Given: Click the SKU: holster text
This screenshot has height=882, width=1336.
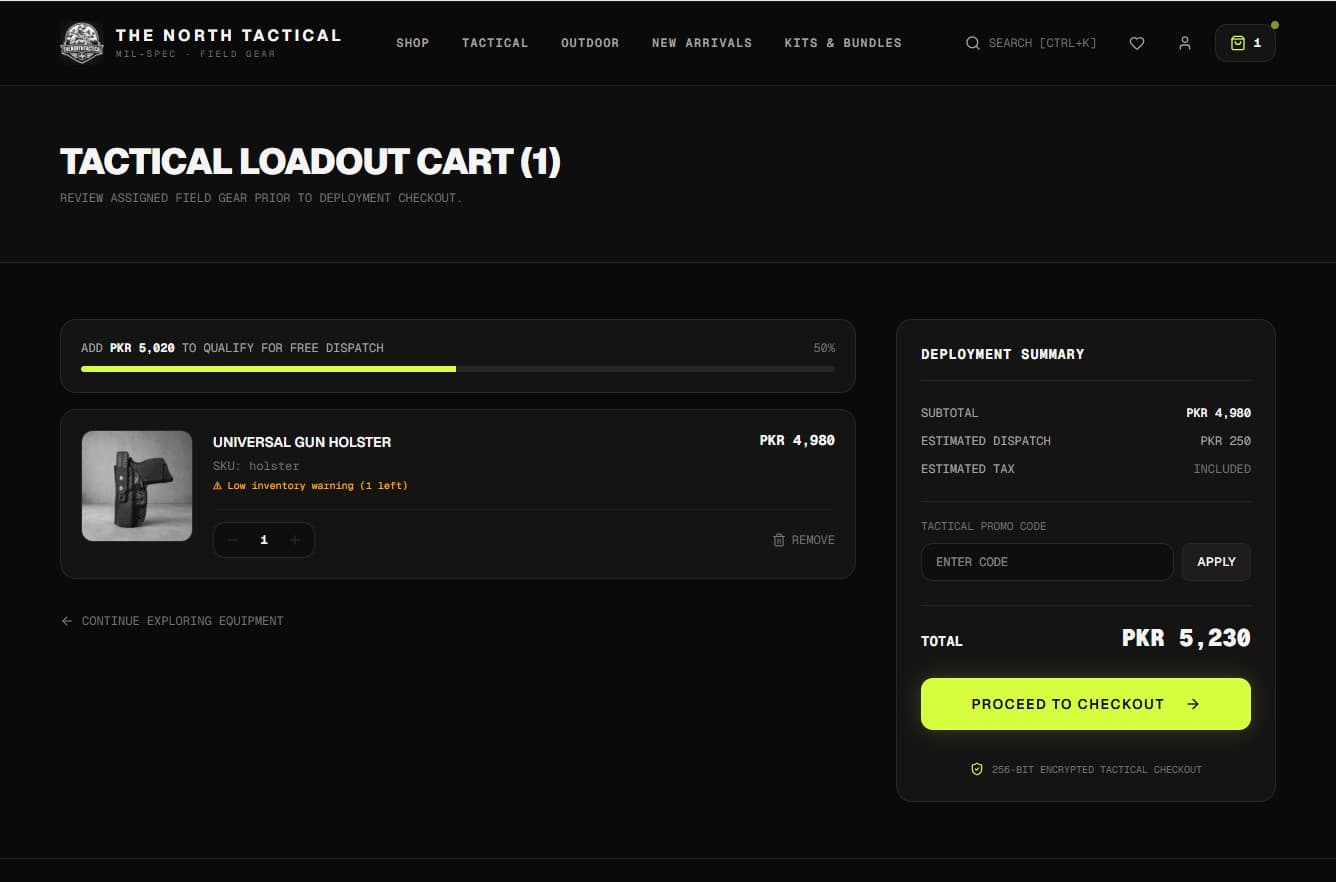Looking at the screenshot, I should click(x=256, y=466).
